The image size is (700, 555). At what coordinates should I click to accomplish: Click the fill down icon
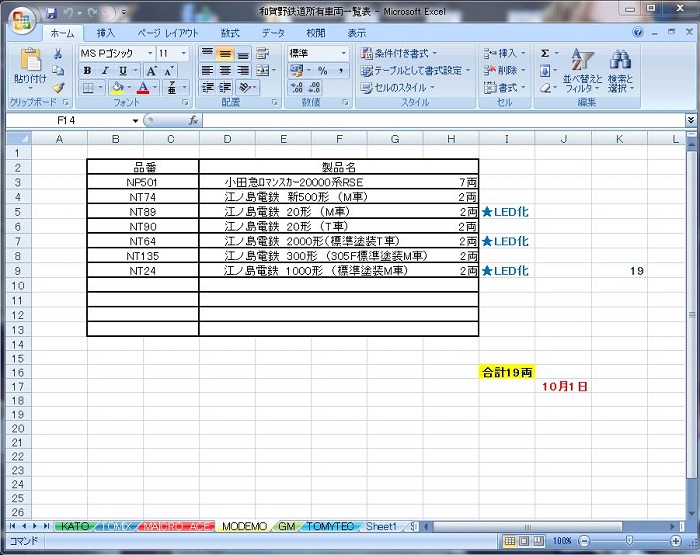coord(545,71)
